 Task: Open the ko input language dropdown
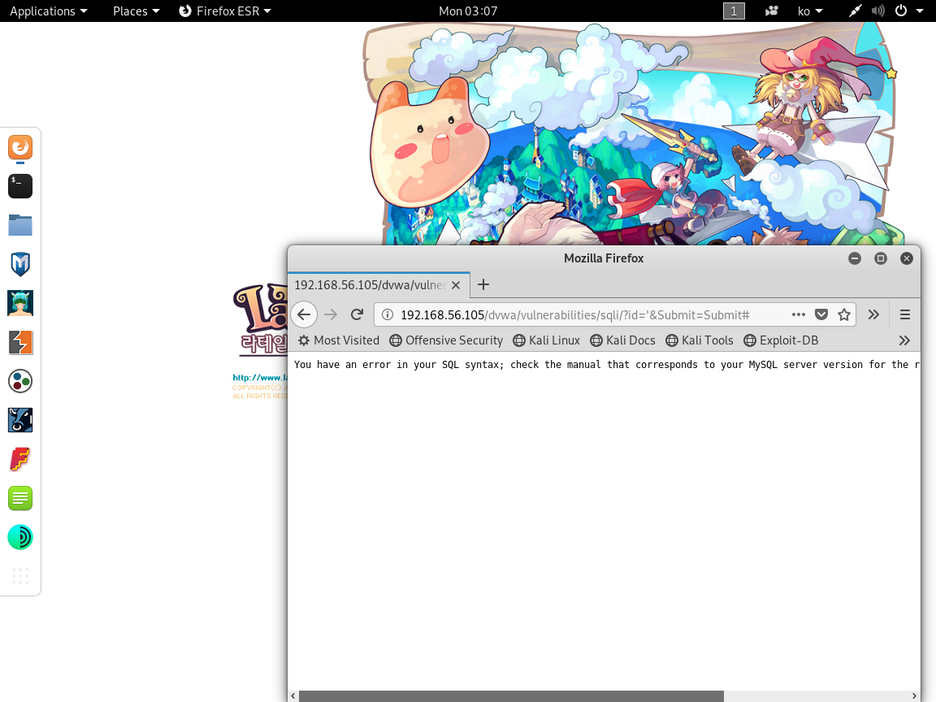[810, 11]
